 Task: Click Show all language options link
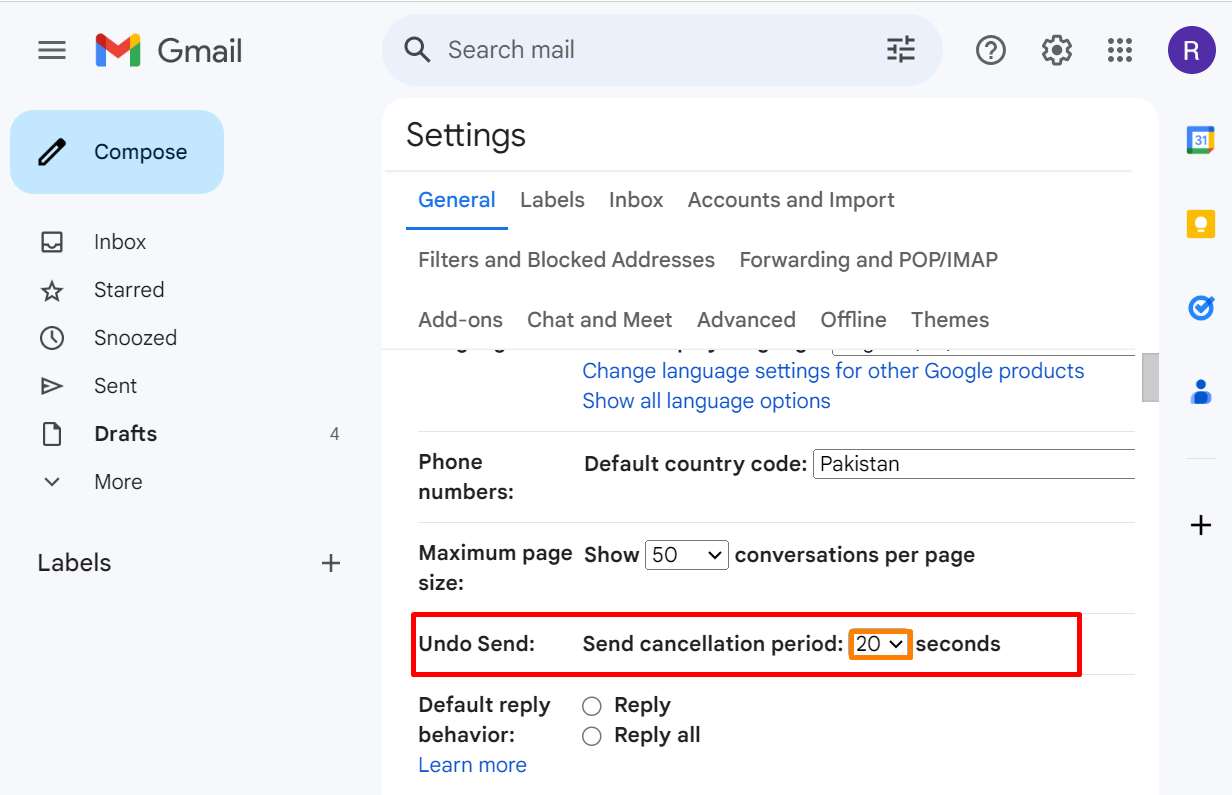click(x=706, y=401)
